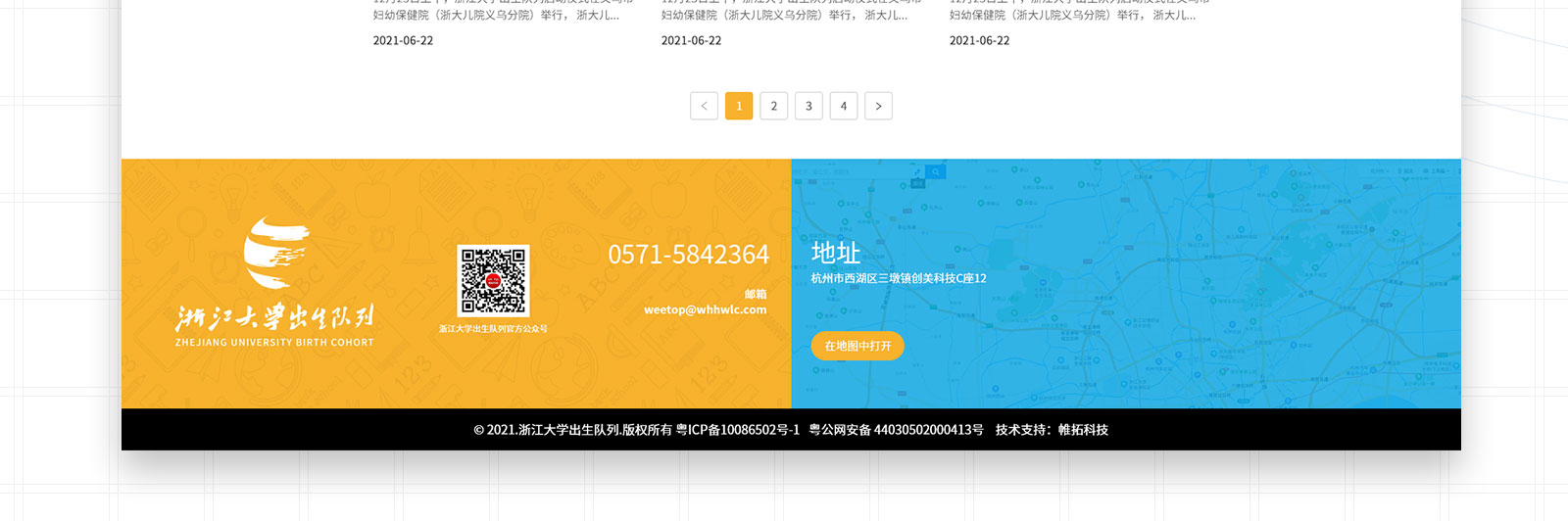1568x521 pixels.
Task: Open the 粤公网安备 44030502000413号 link
Action: 896,430
